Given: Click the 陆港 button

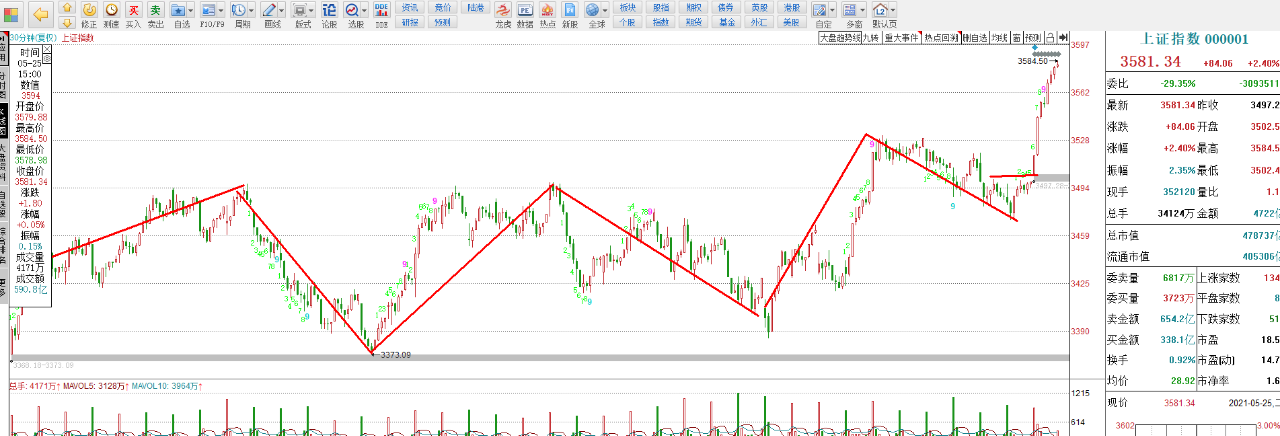Looking at the screenshot, I should pyautogui.click(x=475, y=7).
